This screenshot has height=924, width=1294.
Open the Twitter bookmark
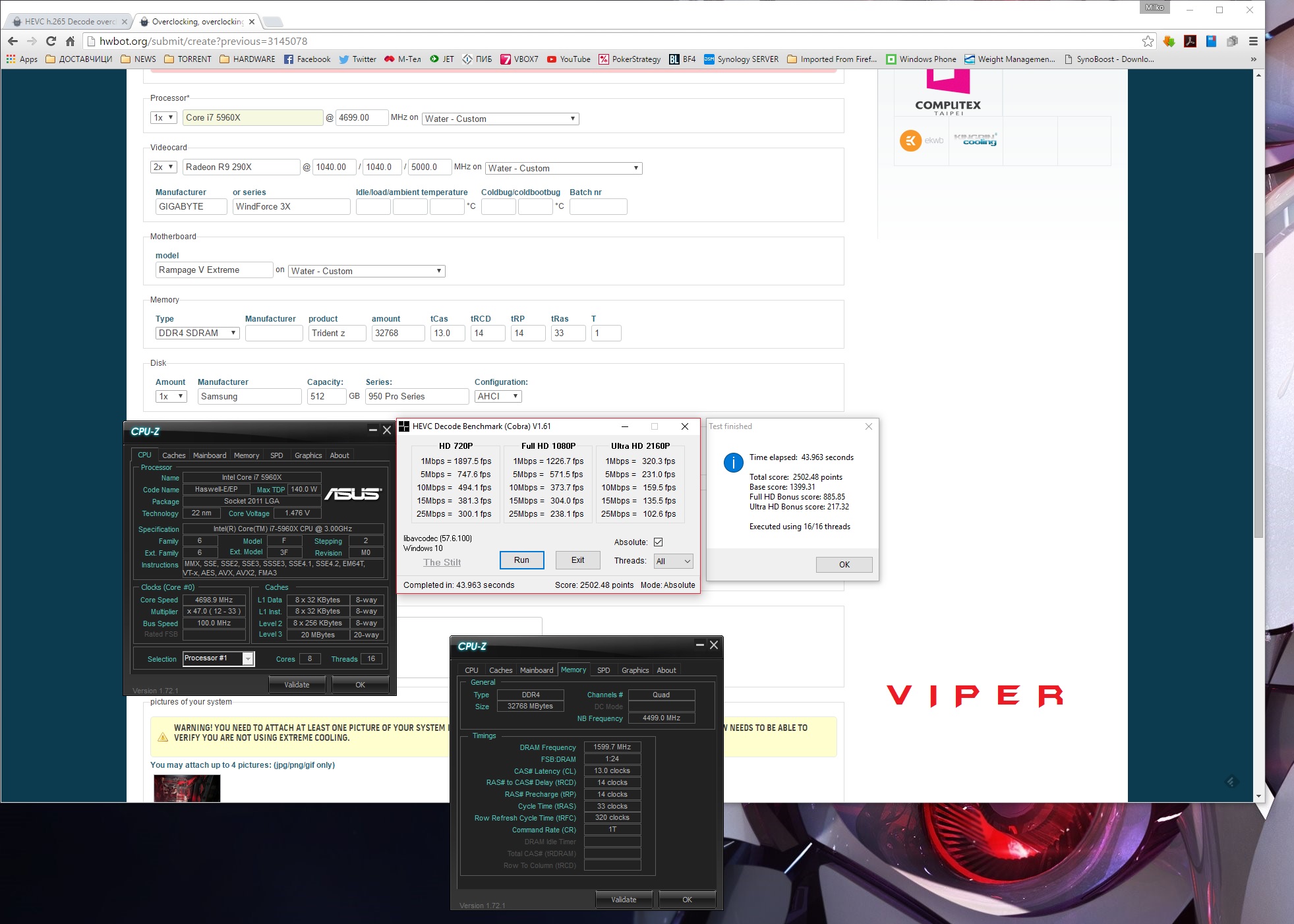(x=358, y=59)
